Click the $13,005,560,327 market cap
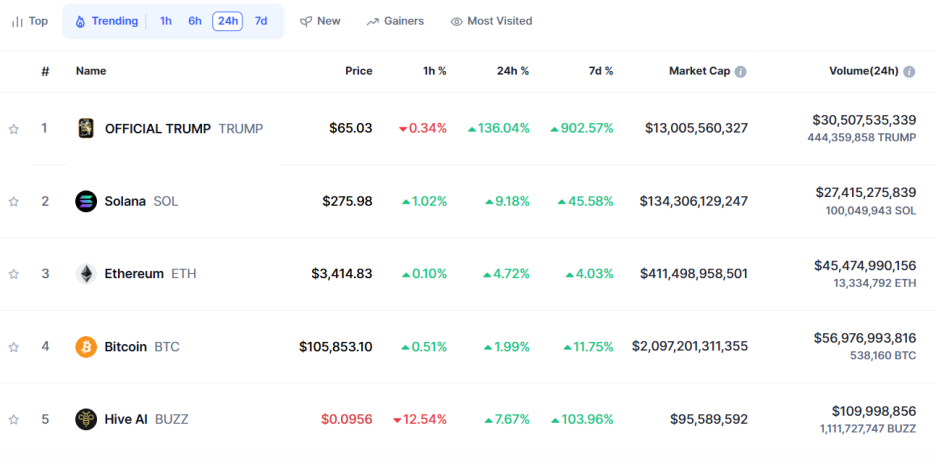The width and height of the screenshot is (936, 473). click(x=697, y=128)
